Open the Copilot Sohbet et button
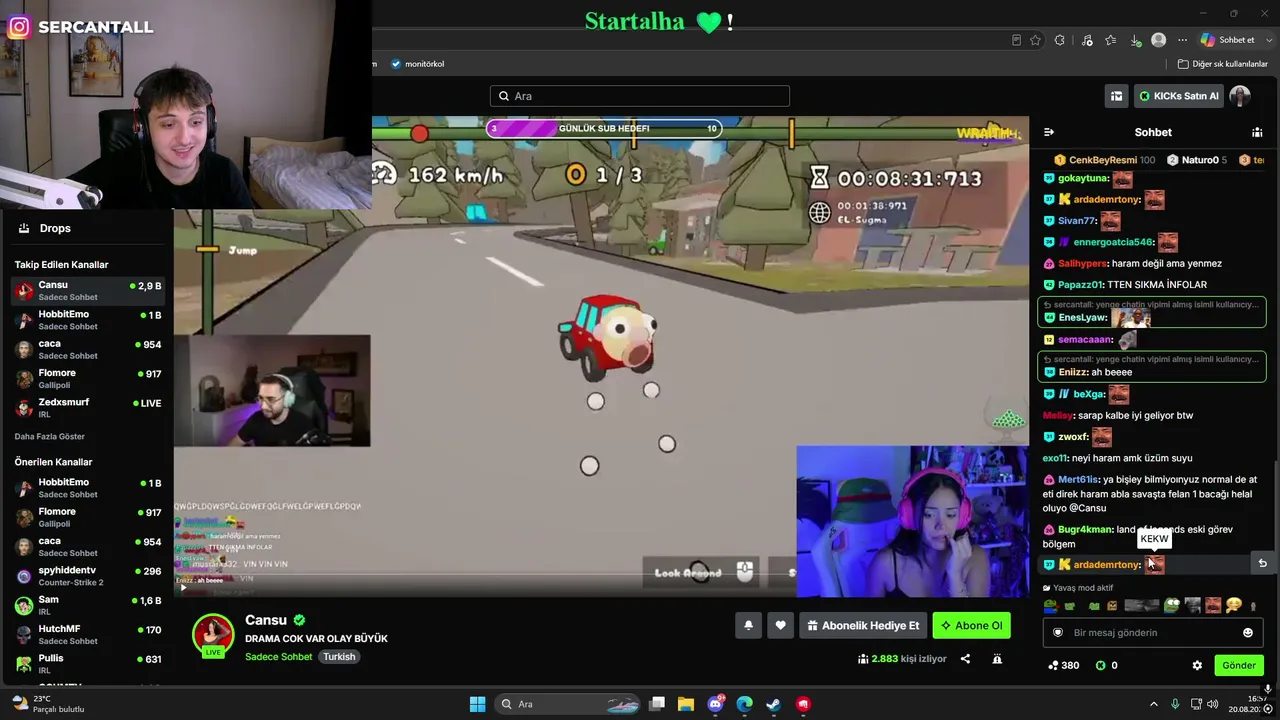Image resolution: width=1280 pixels, height=720 pixels. point(1227,40)
